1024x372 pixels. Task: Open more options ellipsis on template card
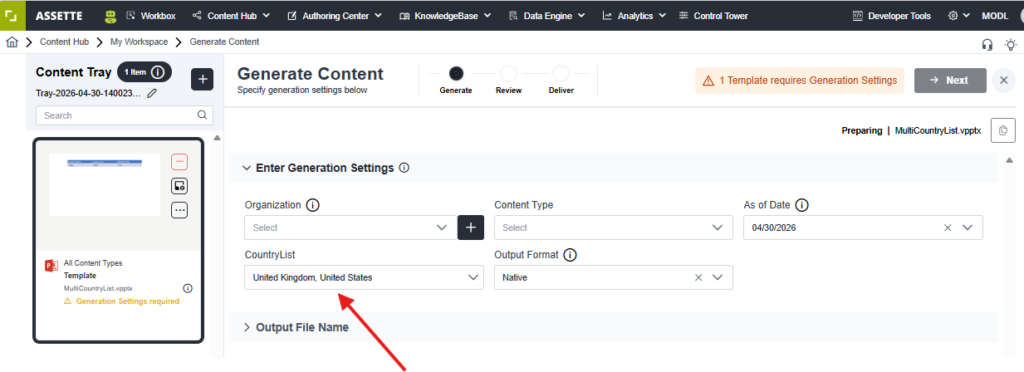(180, 210)
